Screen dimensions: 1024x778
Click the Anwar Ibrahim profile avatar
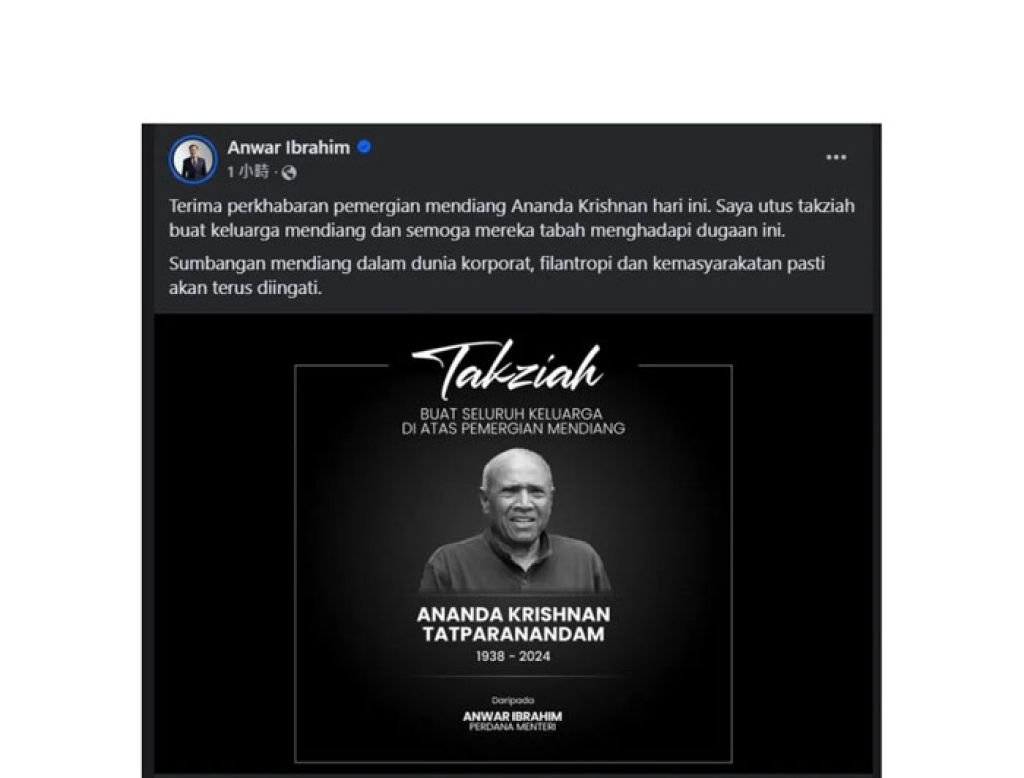(x=193, y=159)
